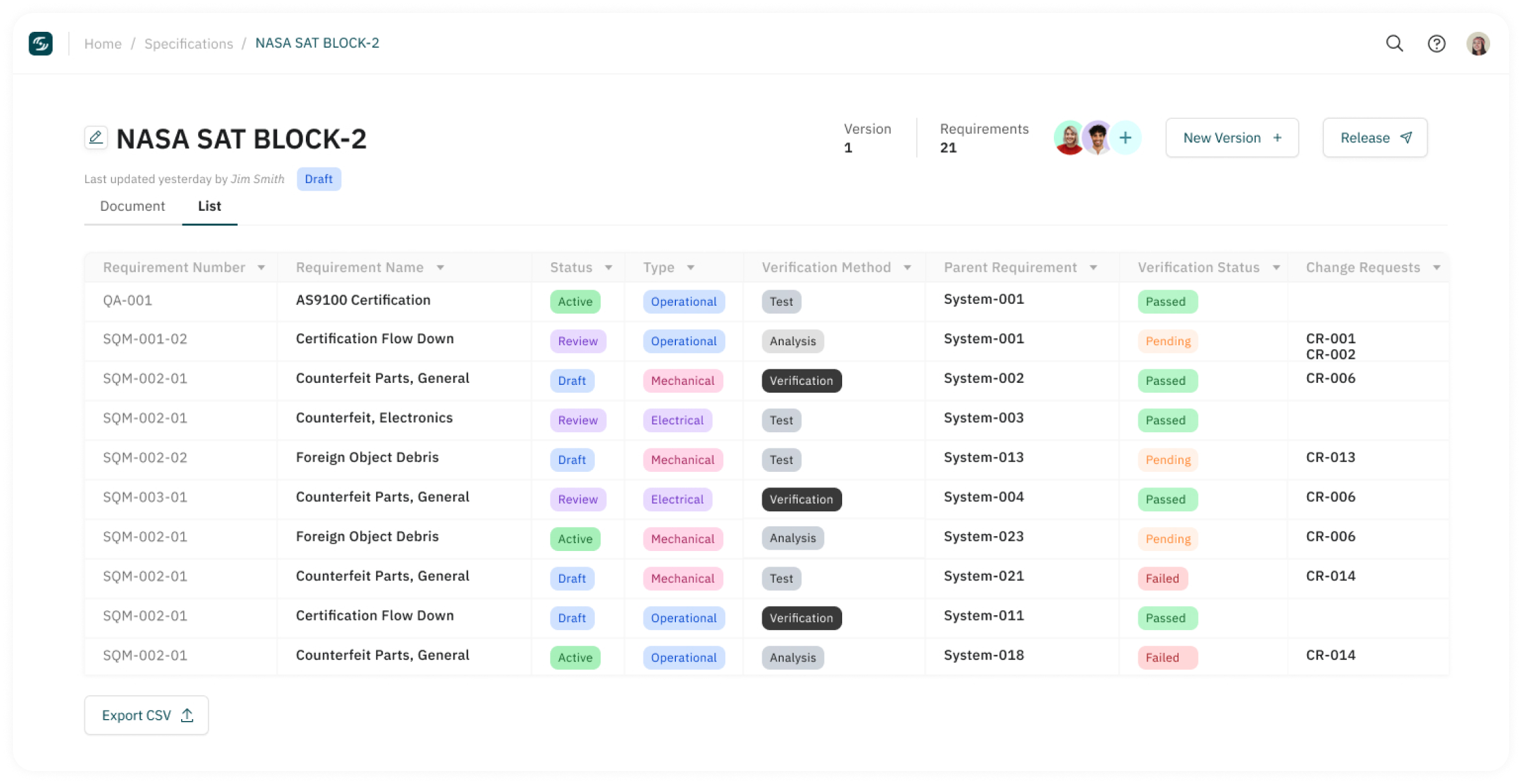Open the help icon
Image resolution: width=1522 pixels, height=784 pixels.
click(1436, 43)
